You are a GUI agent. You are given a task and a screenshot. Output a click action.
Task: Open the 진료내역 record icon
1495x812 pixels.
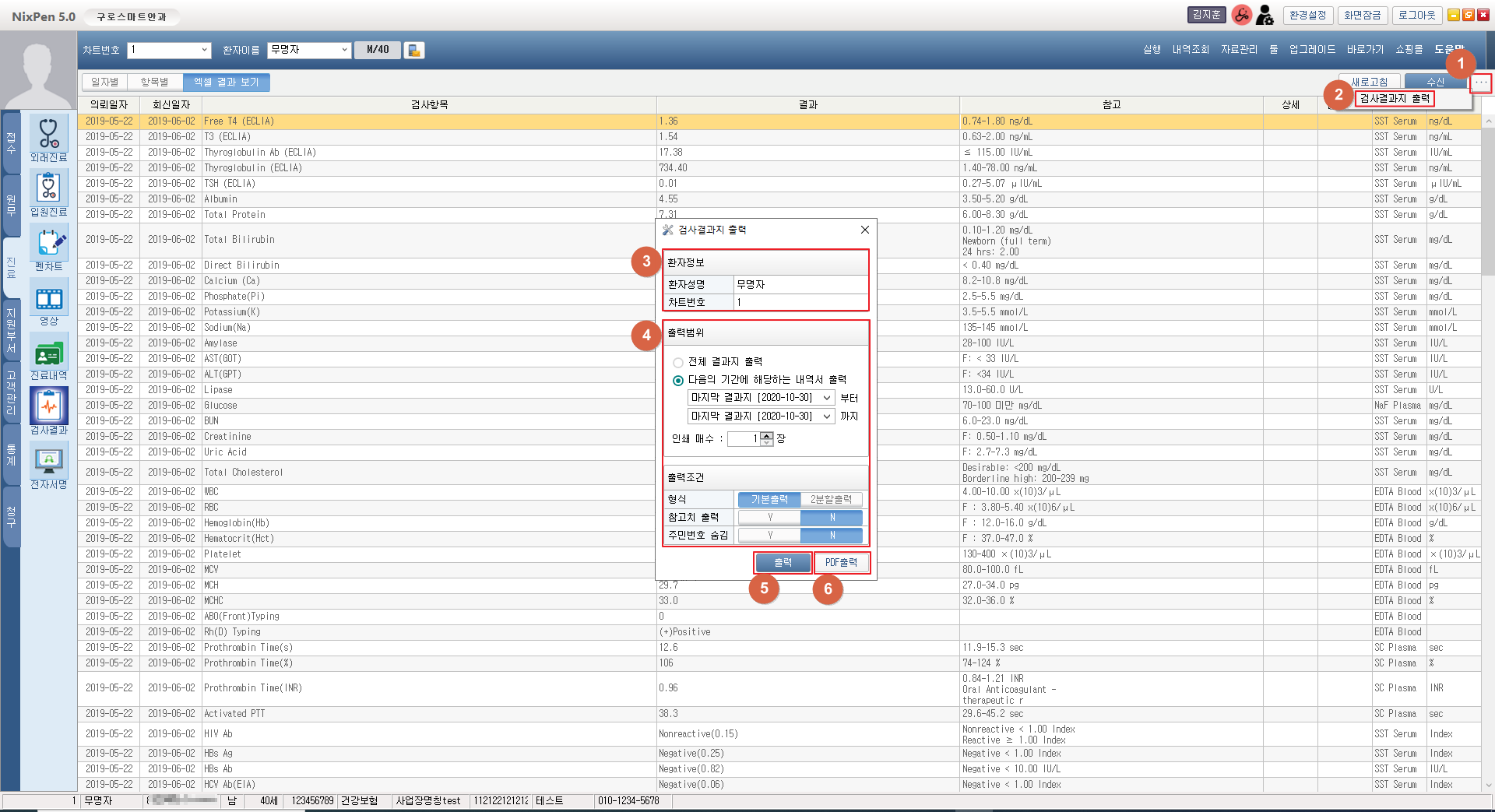click(49, 353)
